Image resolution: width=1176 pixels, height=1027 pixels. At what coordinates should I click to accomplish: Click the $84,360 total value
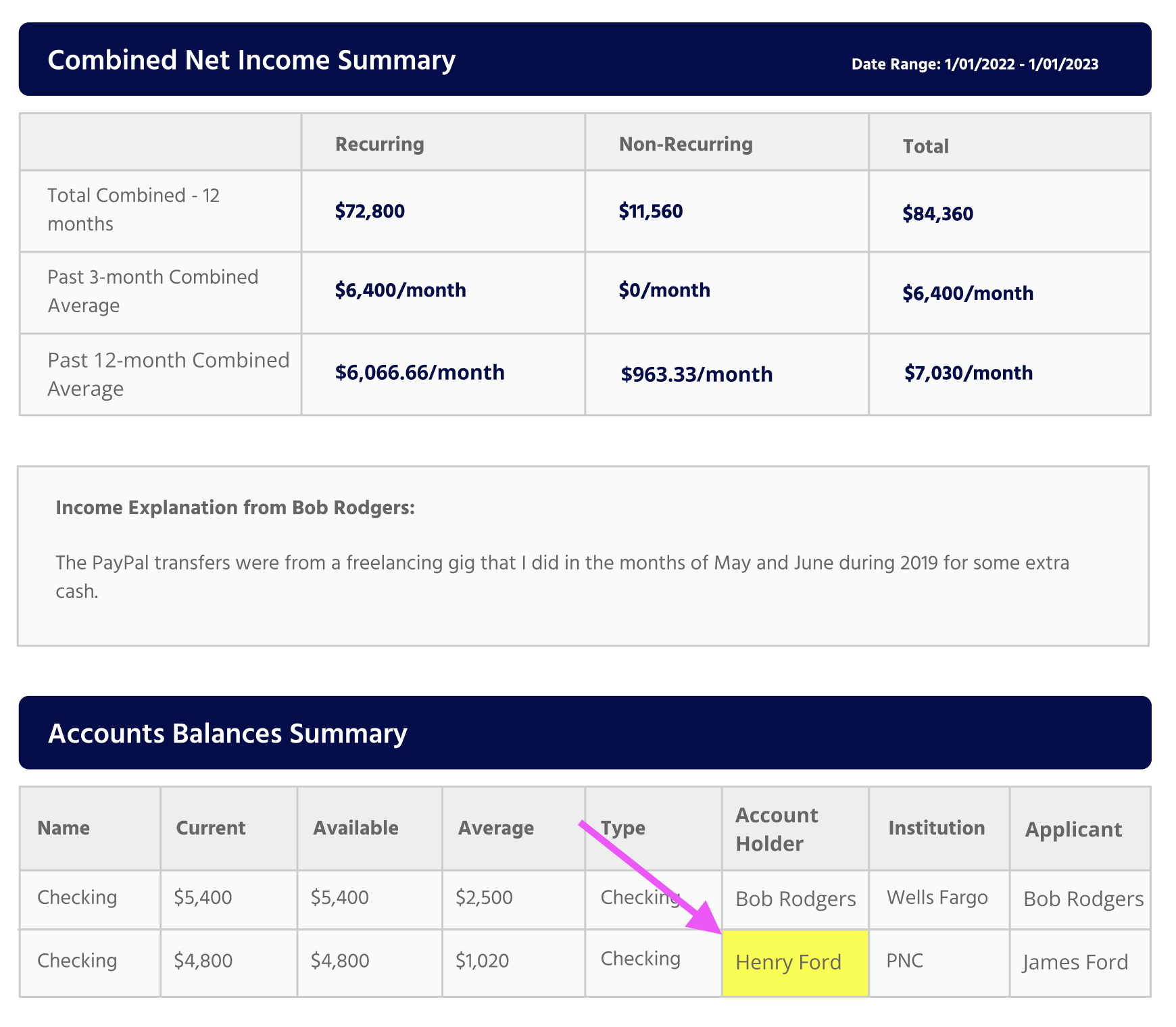938,214
